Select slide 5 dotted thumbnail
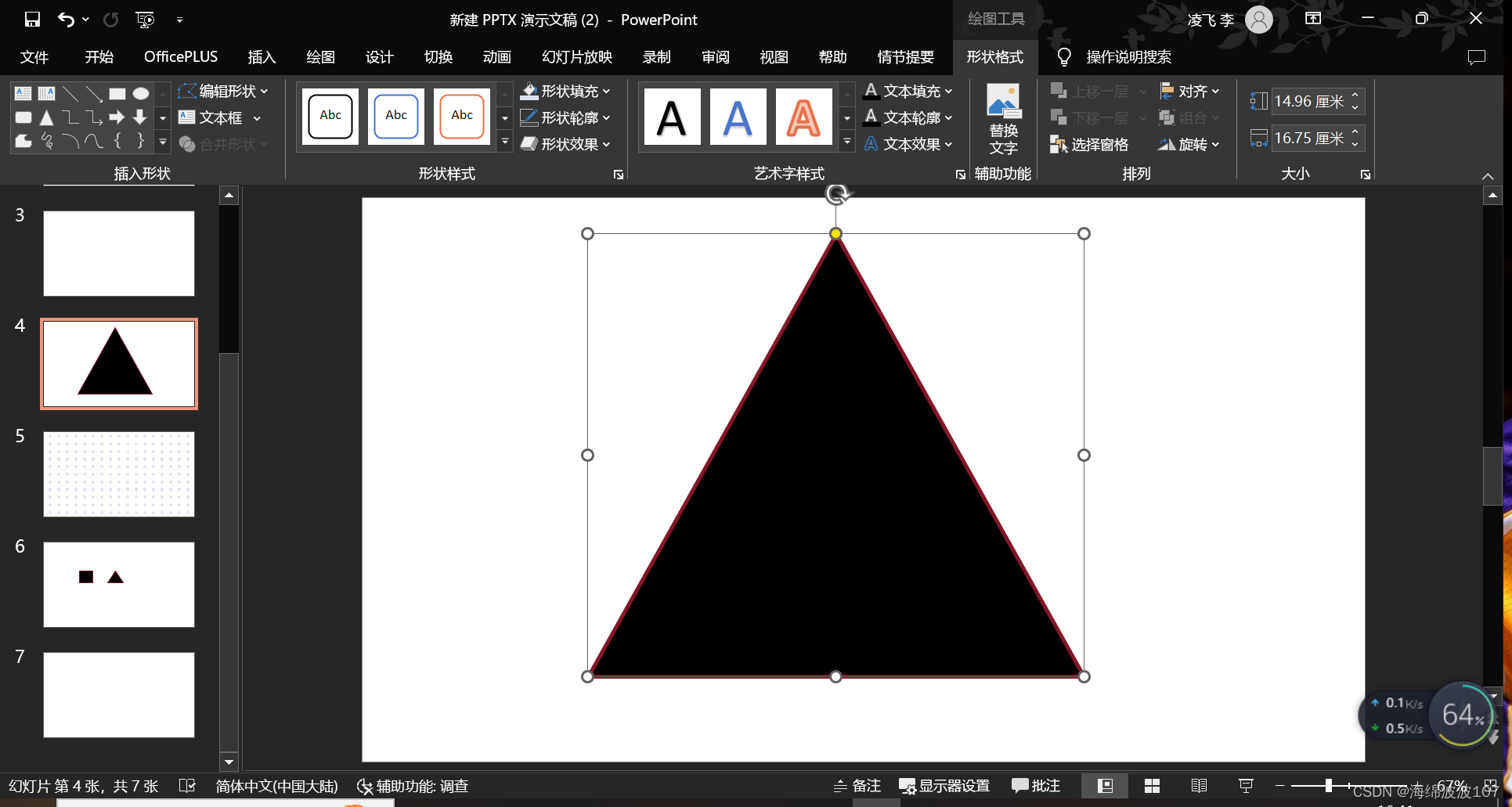This screenshot has height=807, width=1512. point(119,474)
